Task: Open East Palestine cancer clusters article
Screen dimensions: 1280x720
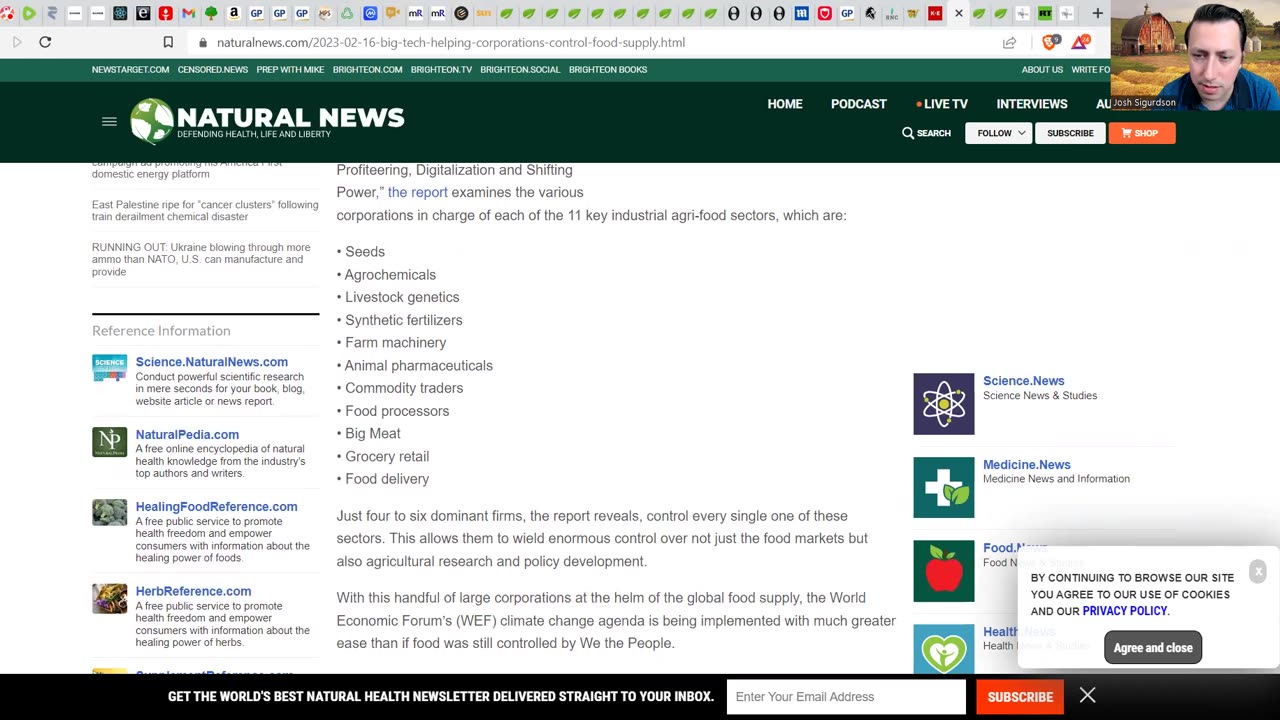Action: point(205,211)
